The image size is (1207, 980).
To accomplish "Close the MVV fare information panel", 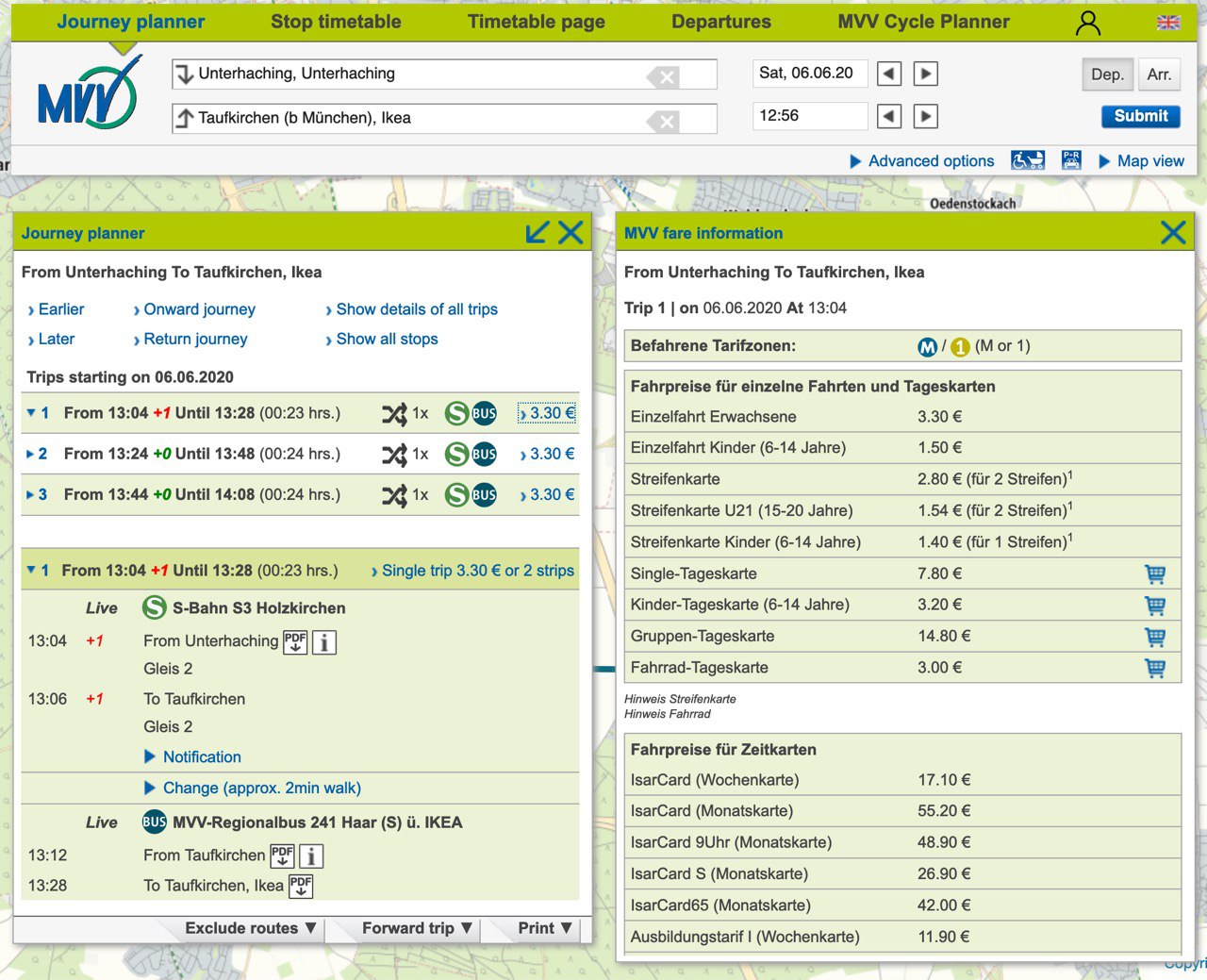I will pos(1173,232).
